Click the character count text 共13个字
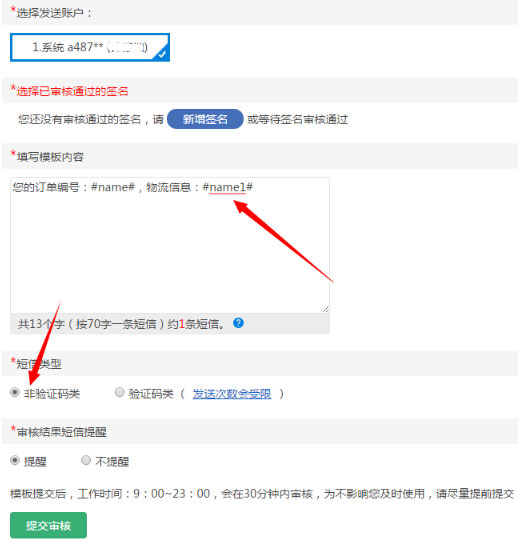The width and height of the screenshot is (518, 552). pyautogui.click(x=41, y=324)
